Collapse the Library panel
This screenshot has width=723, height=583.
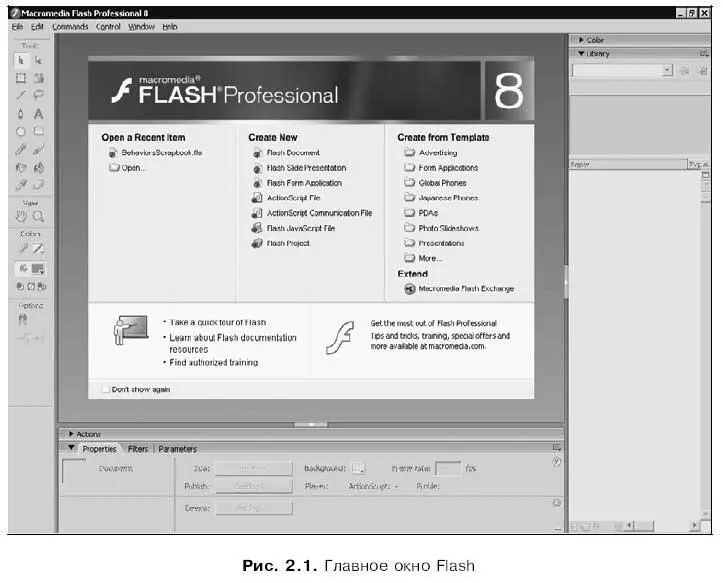pyautogui.click(x=581, y=54)
